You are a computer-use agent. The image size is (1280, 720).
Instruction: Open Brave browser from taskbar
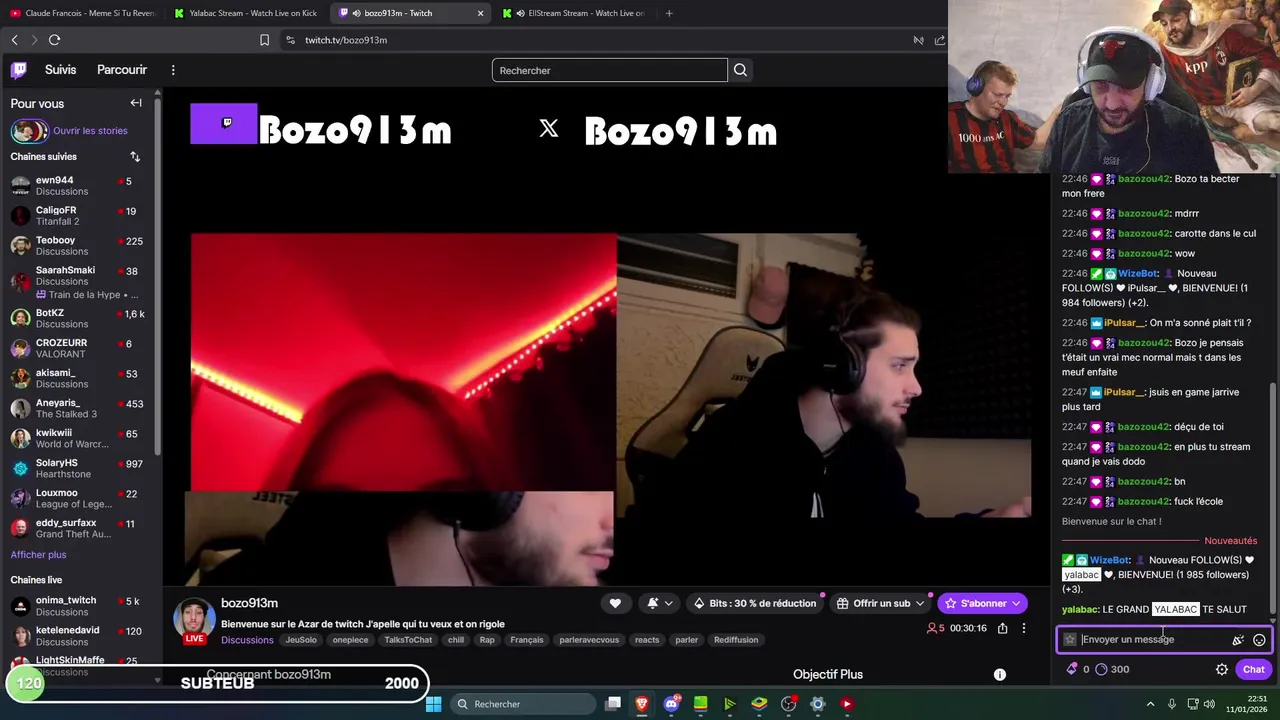(642, 704)
